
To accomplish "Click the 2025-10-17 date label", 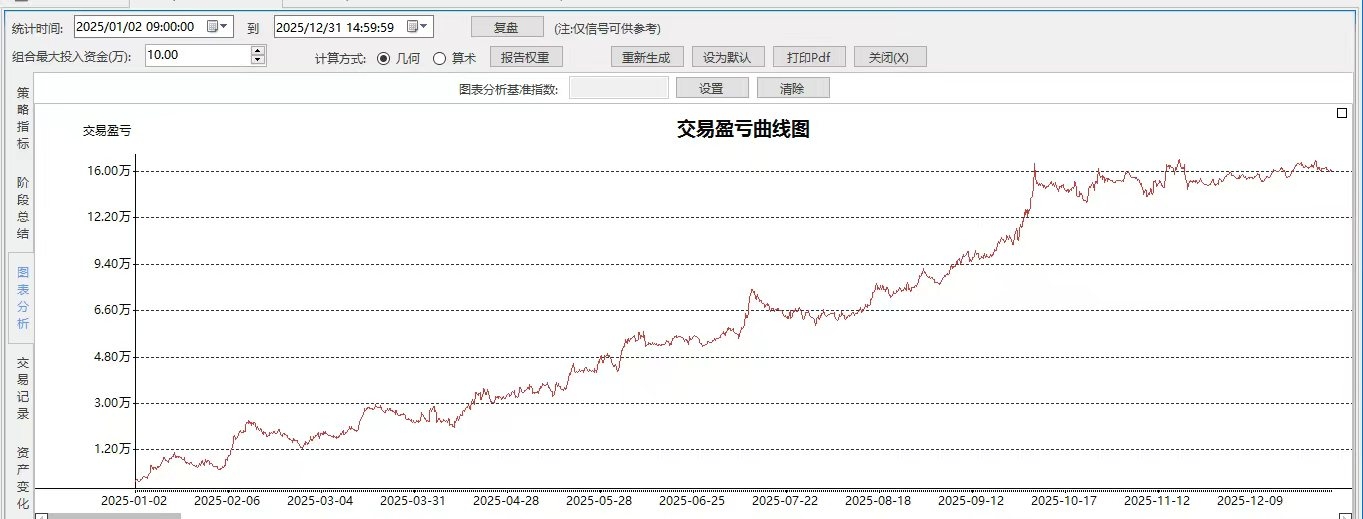I will [1064, 500].
